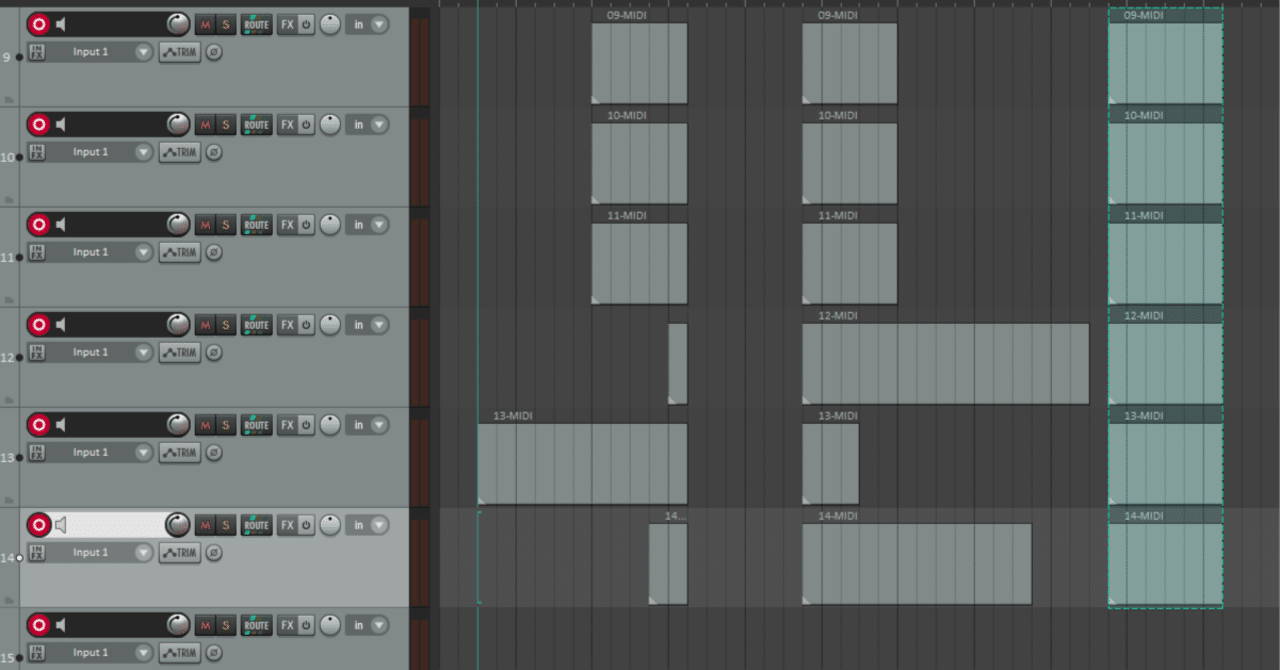Click the phase invert button on track 14

[x=213, y=553]
